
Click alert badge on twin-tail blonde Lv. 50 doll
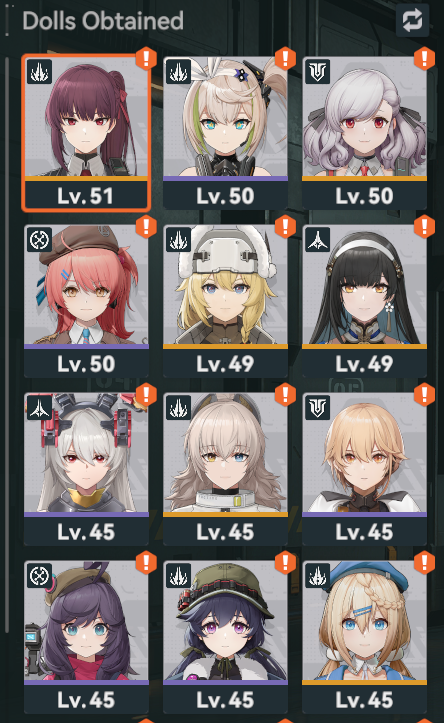click(x=285, y=58)
